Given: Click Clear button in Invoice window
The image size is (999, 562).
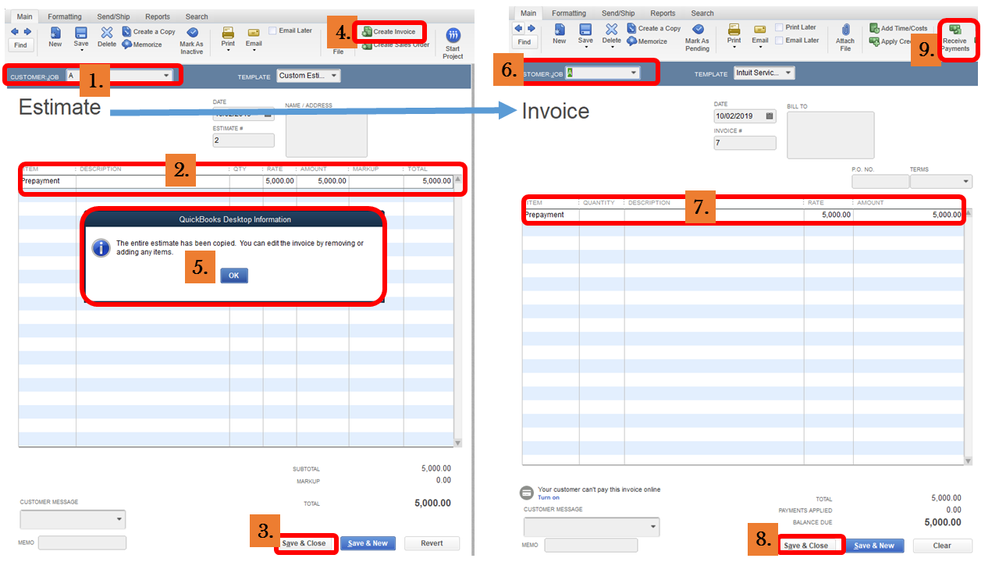Looking at the screenshot, I should point(942,545).
